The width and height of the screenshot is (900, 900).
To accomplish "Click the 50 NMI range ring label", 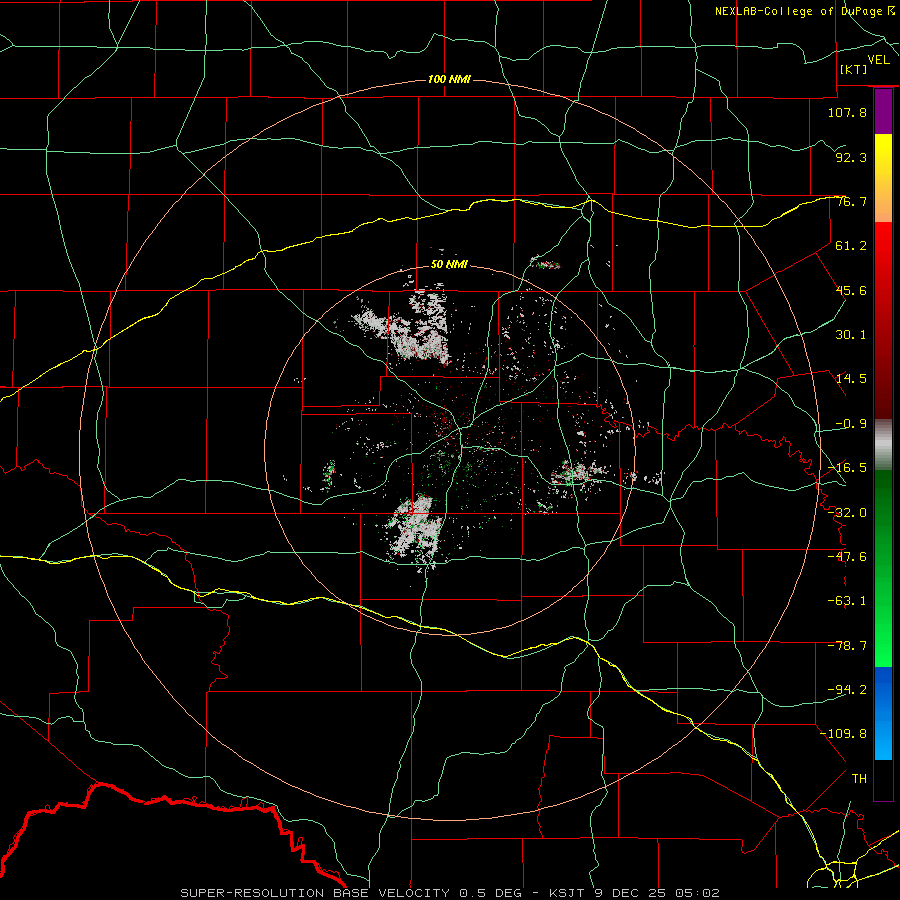I will click(x=449, y=265).
